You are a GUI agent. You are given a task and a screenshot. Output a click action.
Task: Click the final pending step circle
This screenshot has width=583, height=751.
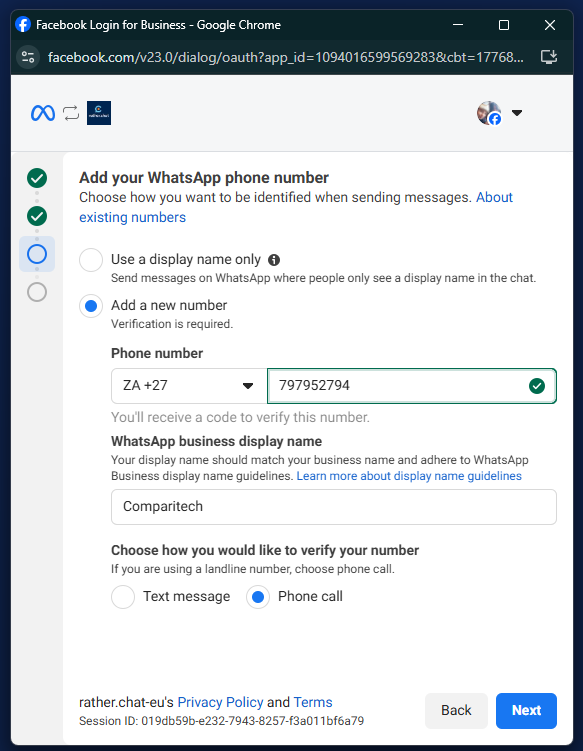click(37, 292)
